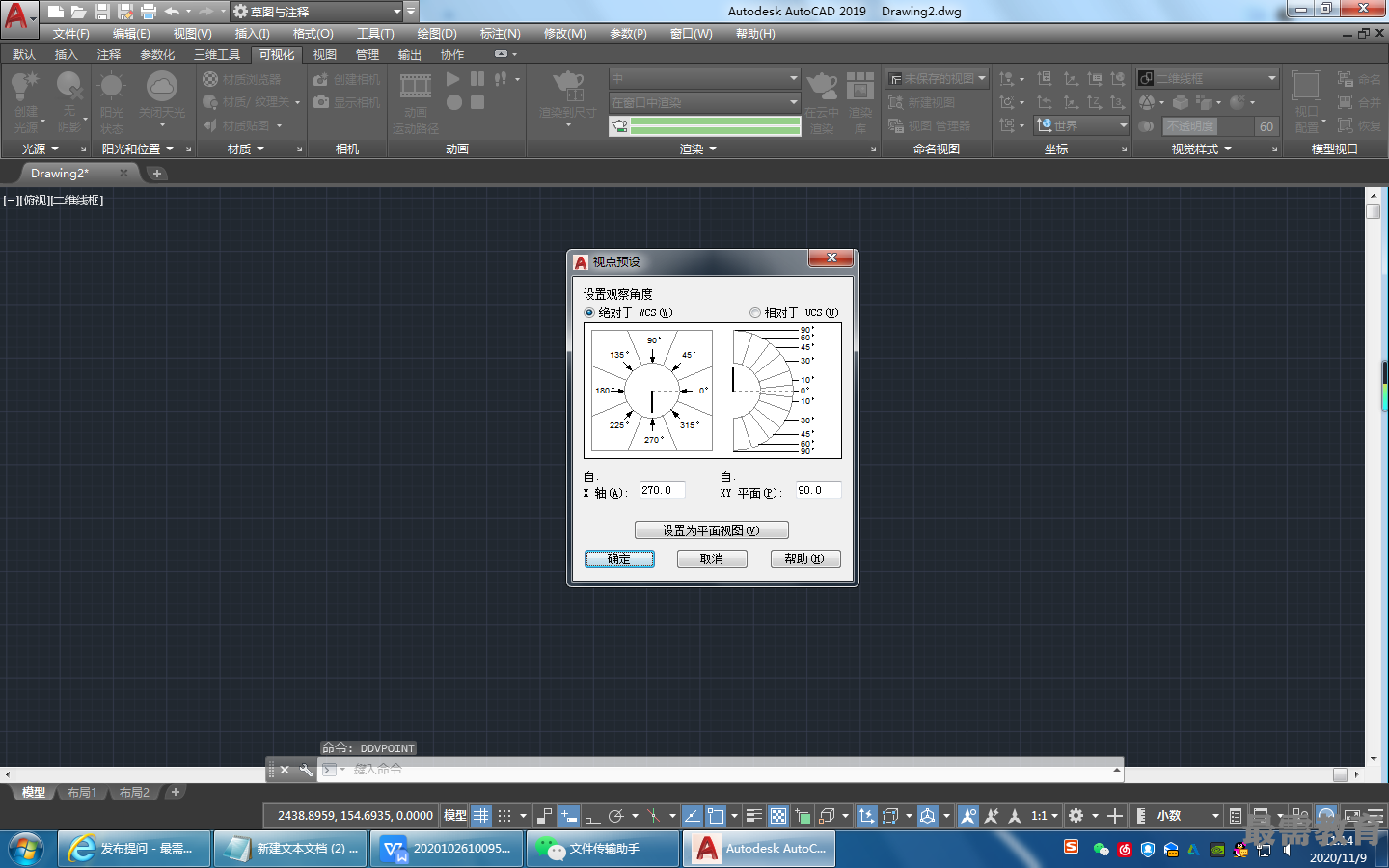Open the unsaved view dropdown '未保存的视图'
1389x868 pixels.
pos(938,78)
